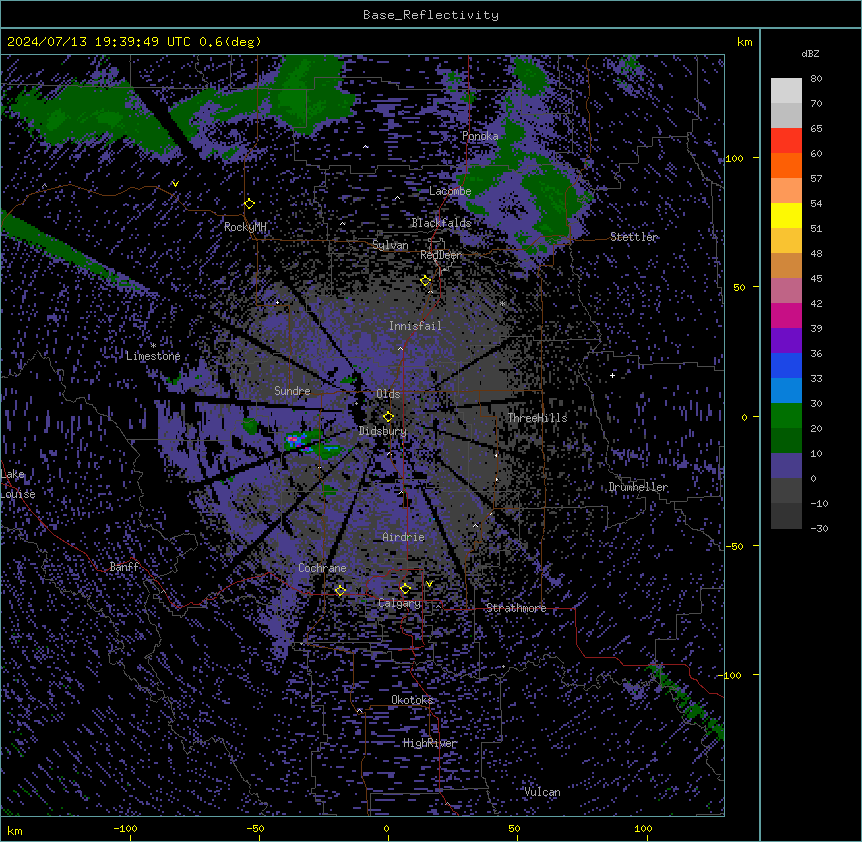Click the white plus marker west of Drumheller area
Viewport: 862px width, 842px height.
click(612, 375)
